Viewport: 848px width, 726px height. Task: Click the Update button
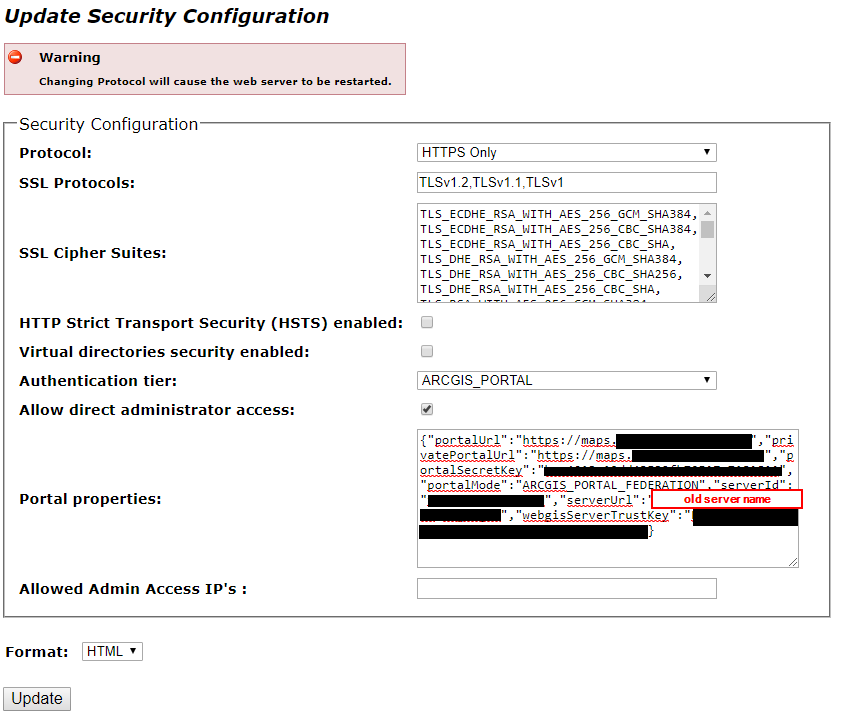37,698
